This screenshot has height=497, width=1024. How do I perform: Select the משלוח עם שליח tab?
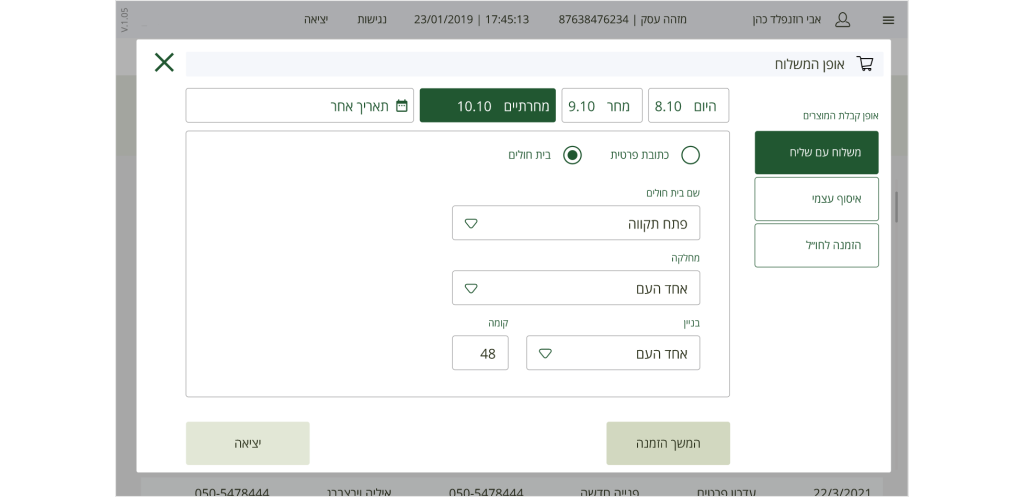tap(816, 152)
